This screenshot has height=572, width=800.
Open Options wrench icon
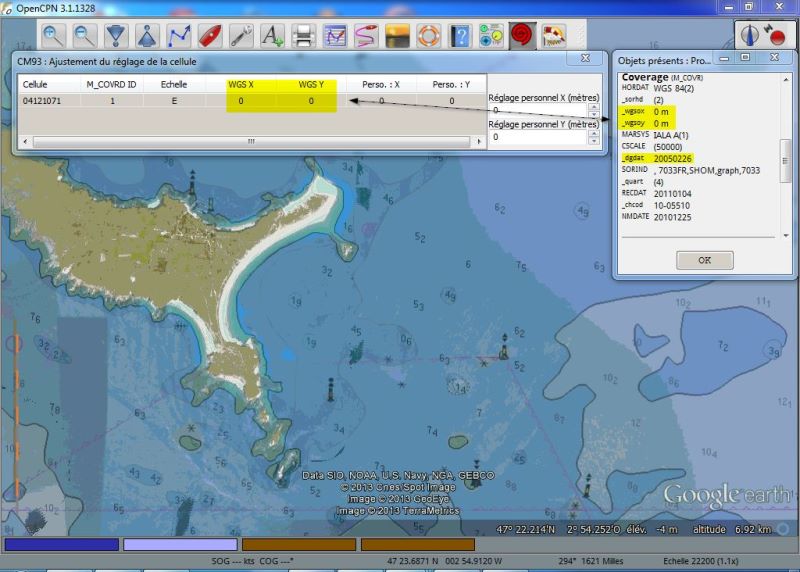click(241, 36)
